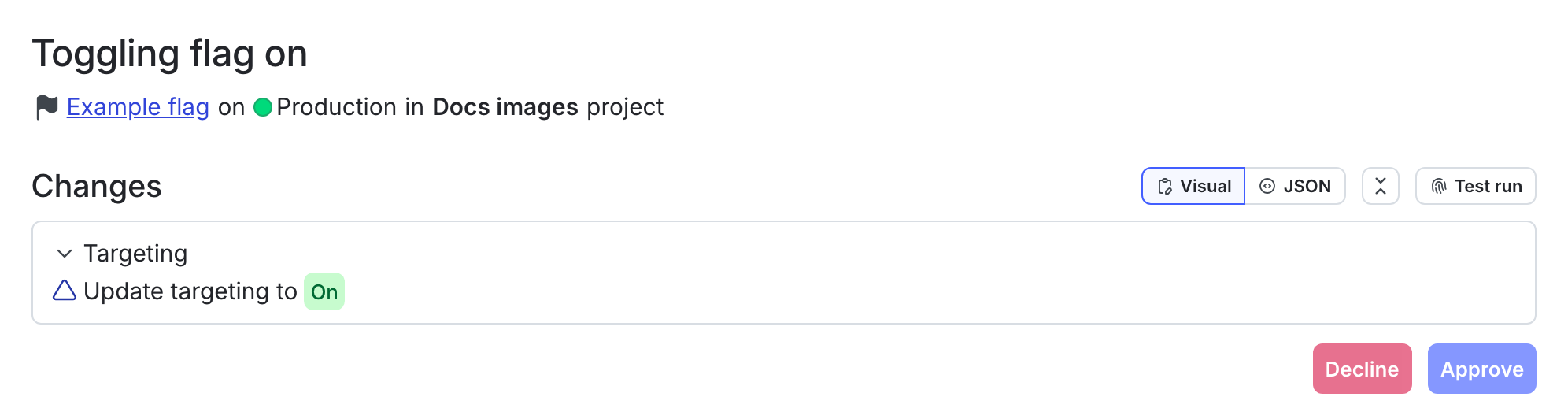1568x397 pixels.
Task: Open the Example flag link
Action: click(138, 107)
